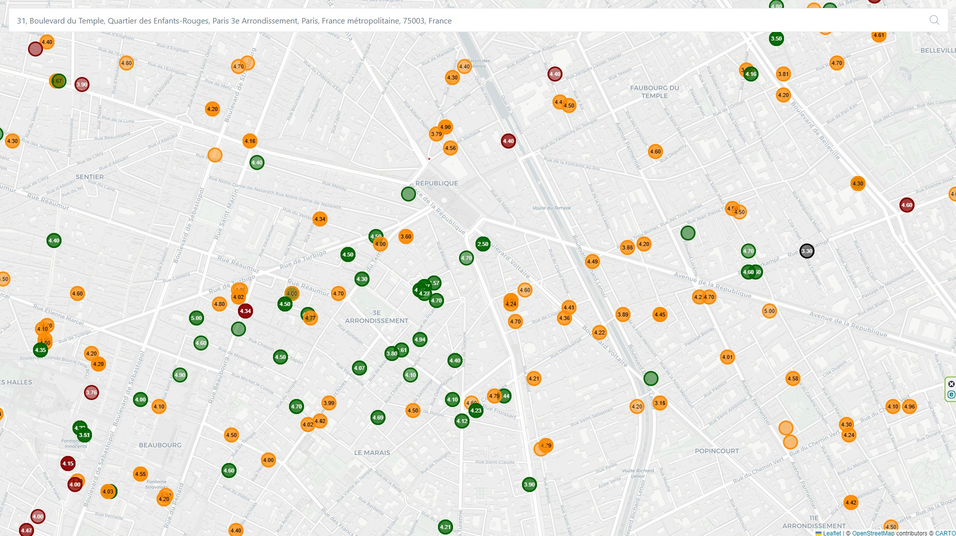Open the orange 3.99 marker
956x536 pixels.
(x=329, y=402)
